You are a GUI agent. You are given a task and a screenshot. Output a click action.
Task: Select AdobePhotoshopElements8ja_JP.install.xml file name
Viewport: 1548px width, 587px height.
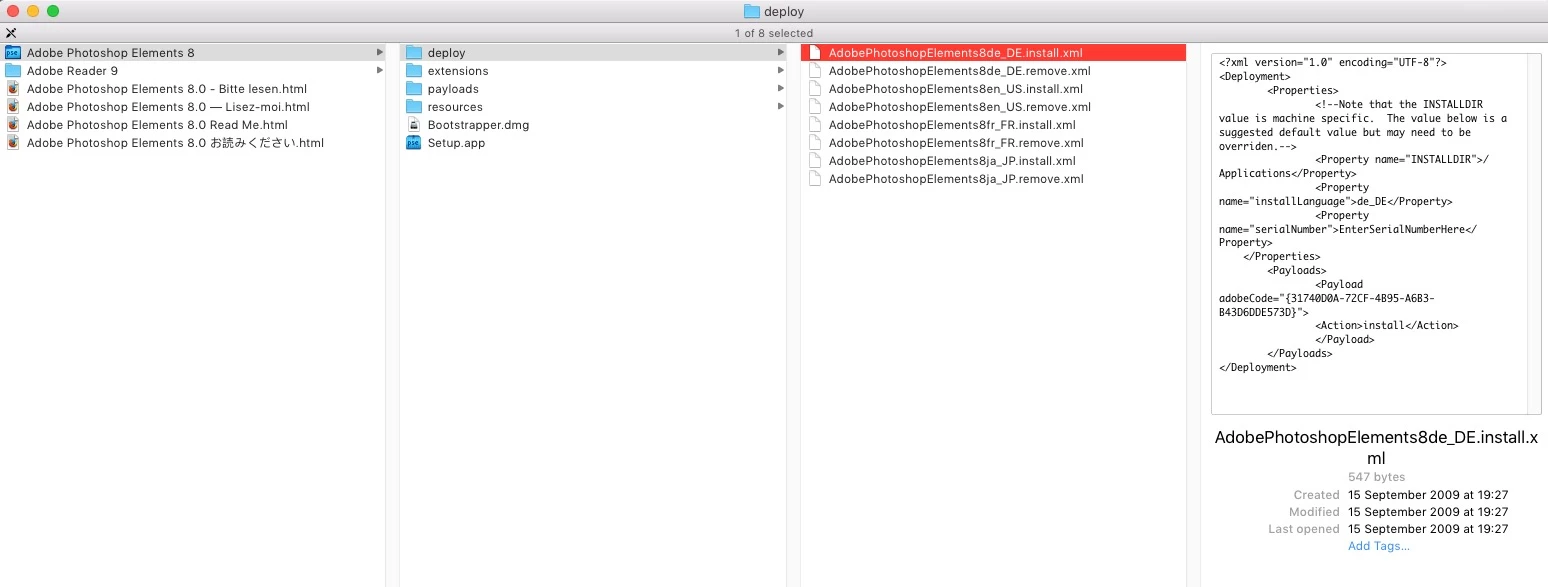click(952, 161)
